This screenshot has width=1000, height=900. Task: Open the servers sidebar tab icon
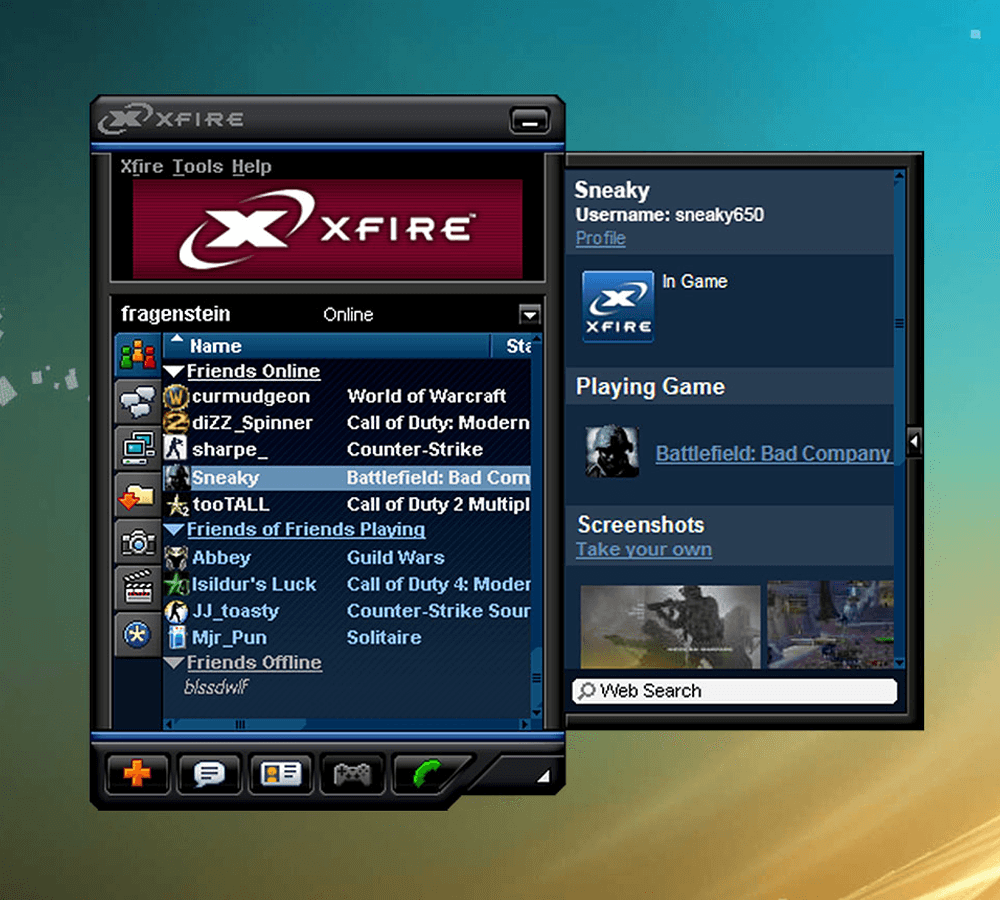pos(137,449)
